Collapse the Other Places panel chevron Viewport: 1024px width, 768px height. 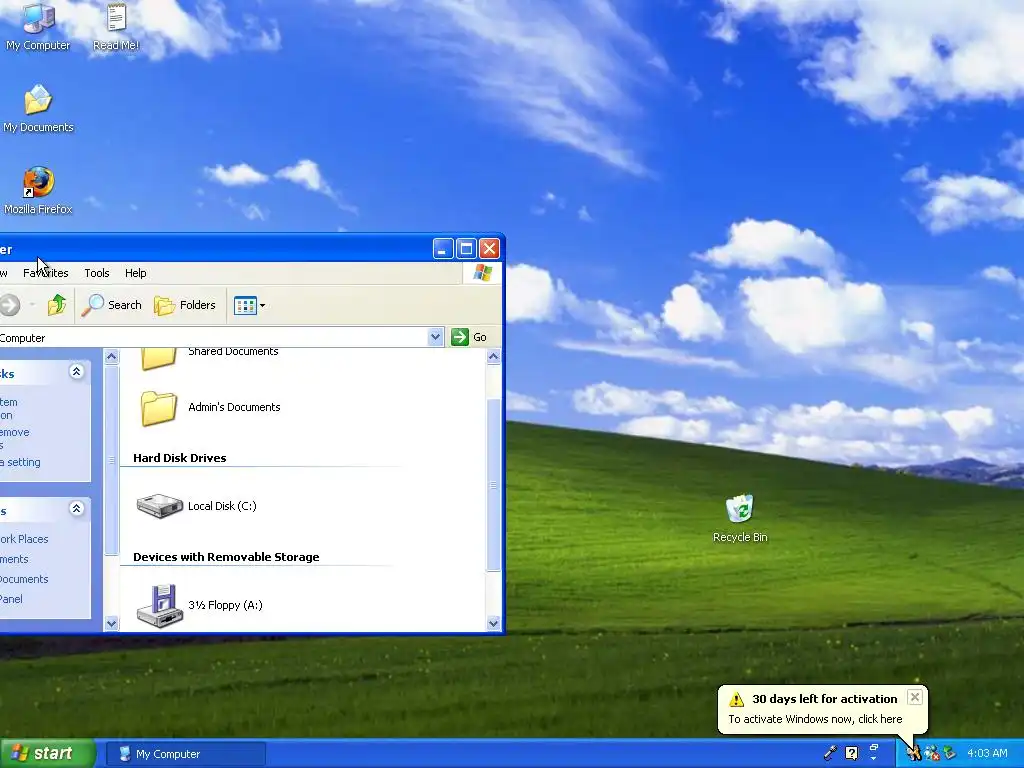pos(76,508)
